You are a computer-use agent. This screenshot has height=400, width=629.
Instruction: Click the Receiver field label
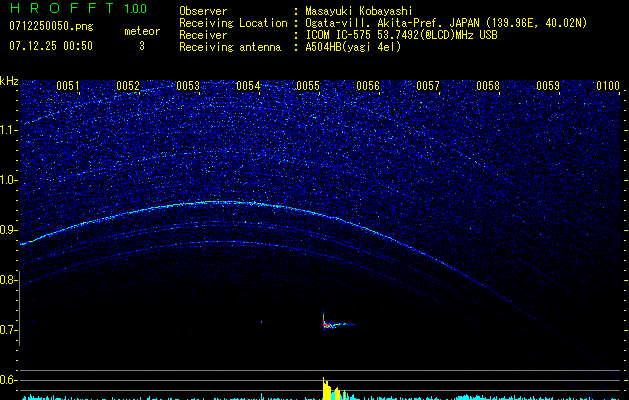(203, 35)
